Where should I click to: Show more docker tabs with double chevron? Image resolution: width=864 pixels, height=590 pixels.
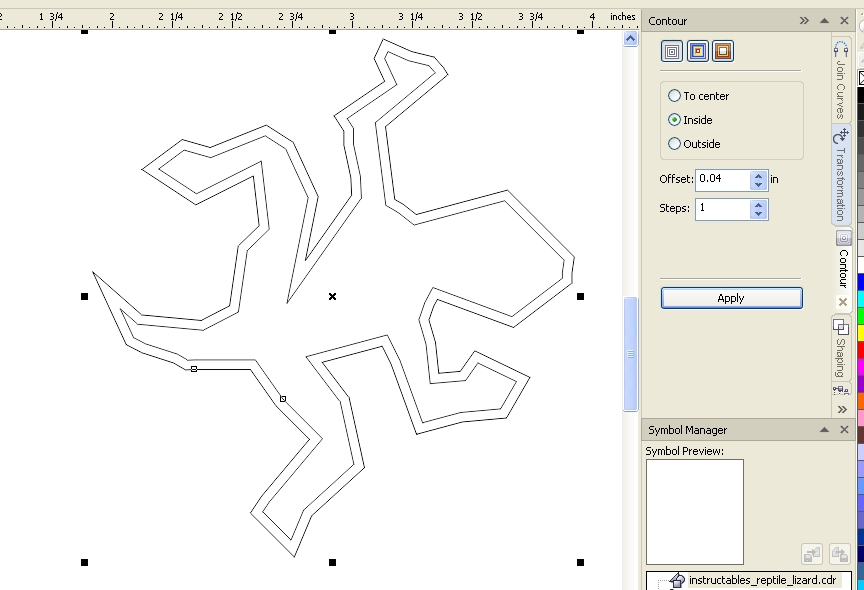[x=842, y=409]
